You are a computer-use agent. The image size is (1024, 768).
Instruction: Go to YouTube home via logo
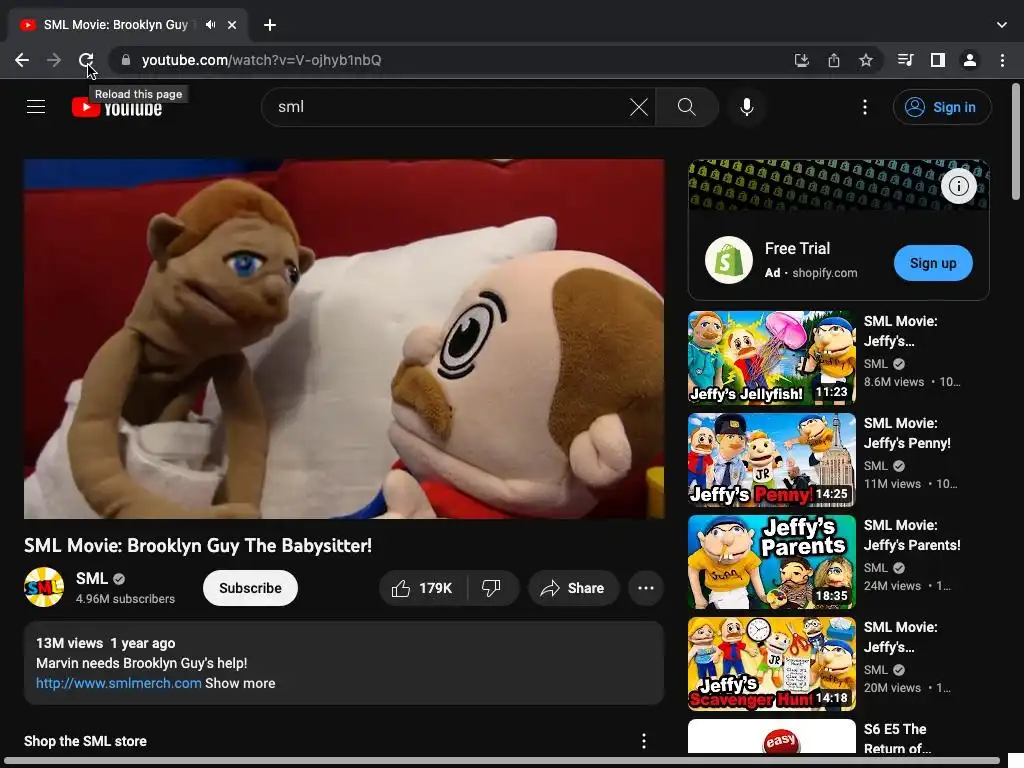click(117, 107)
